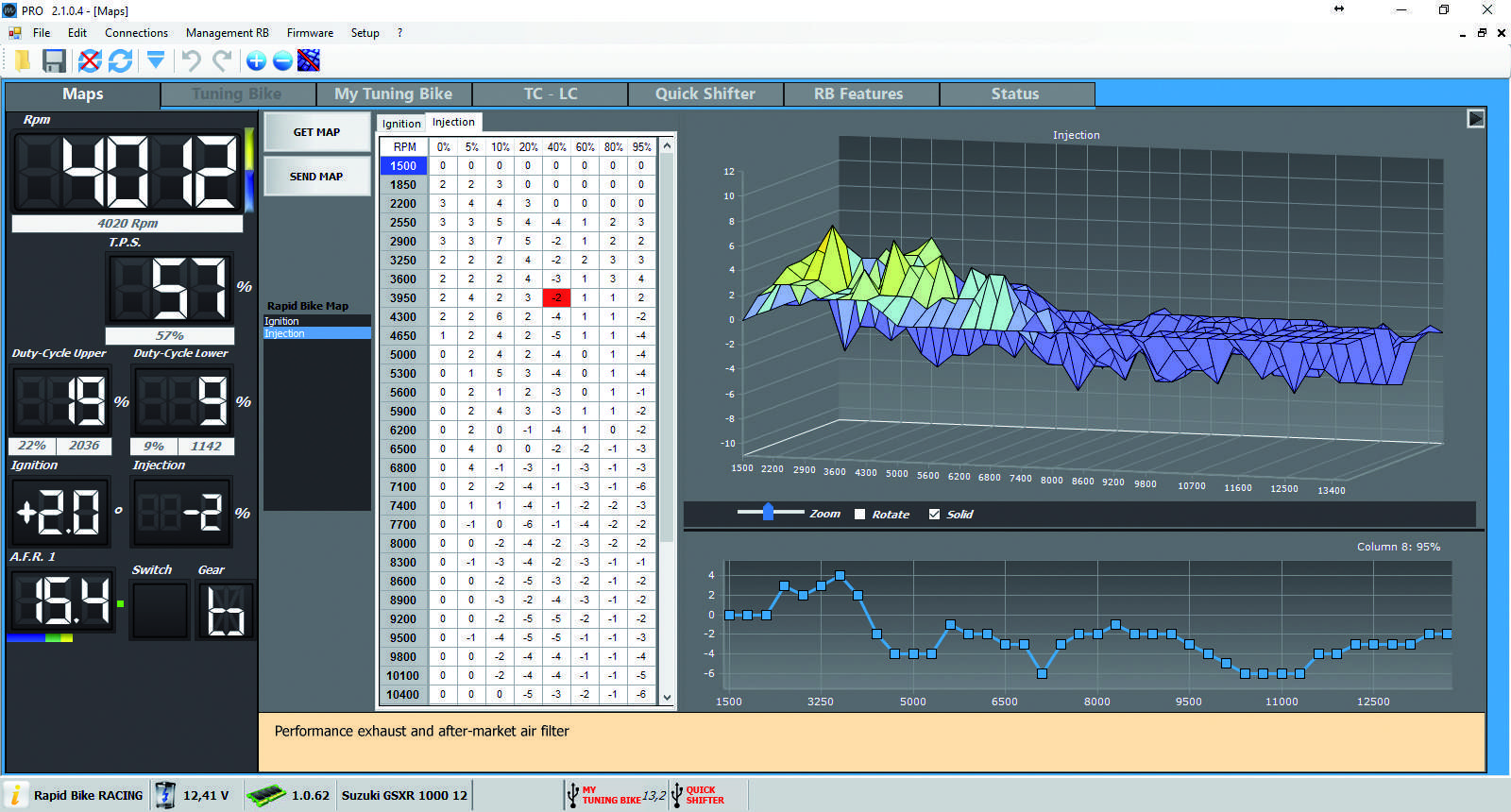The width and height of the screenshot is (1511, 812).
Task: Click the red-crossed disconnect icon
Action: [x=90, y=61]
